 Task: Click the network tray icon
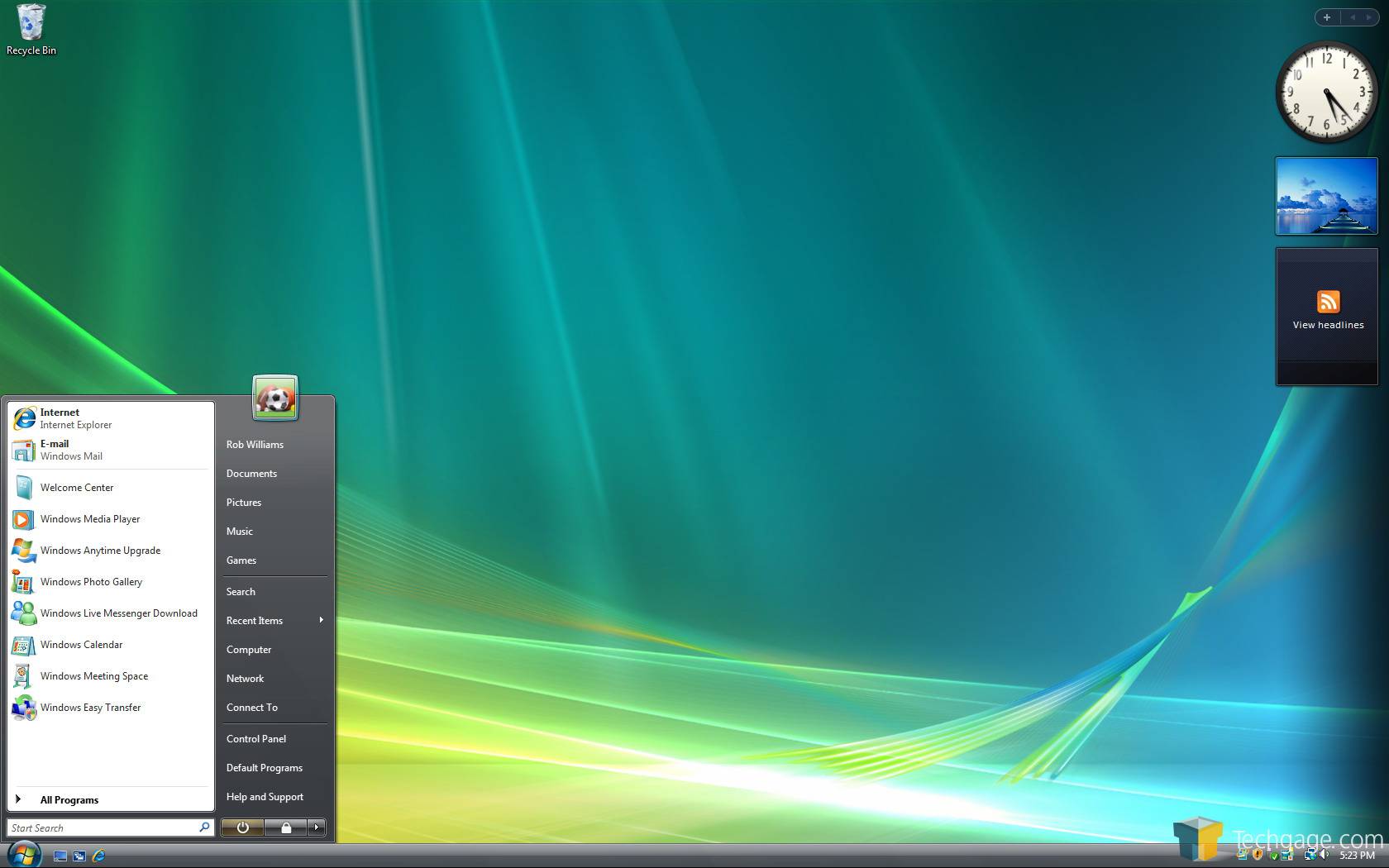1310,855
